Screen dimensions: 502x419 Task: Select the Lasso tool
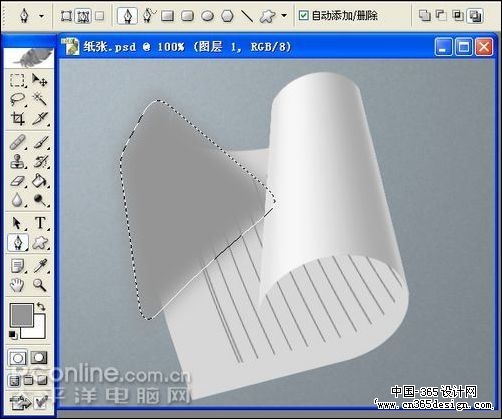click(17, 99)
